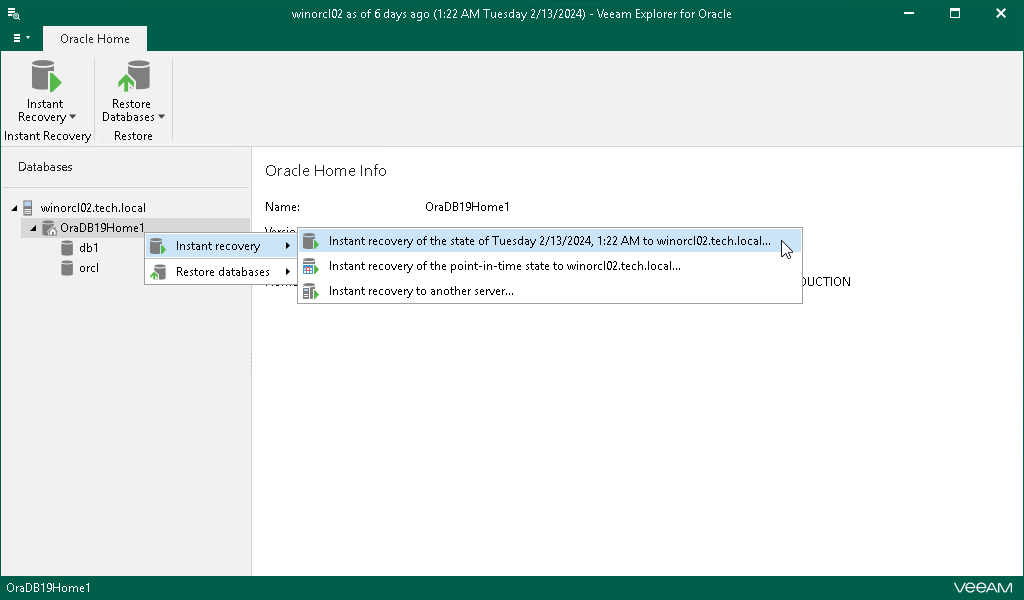
Task: Select Instant recovery context menu entry
Action: point(217,246)
